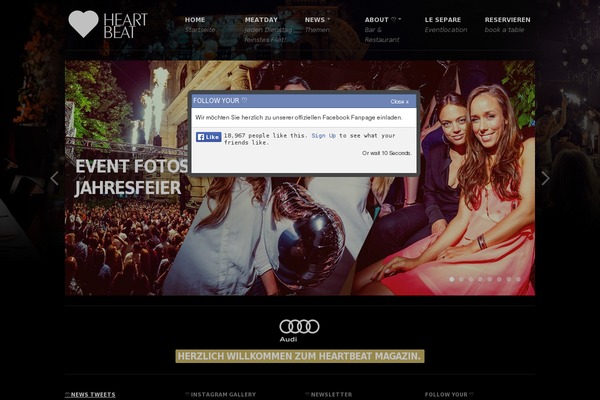The height and width of the screenshot is (400, 600).
Task: Click the Event Fotos Jahresfeier headline
Action: click(132, 177)
